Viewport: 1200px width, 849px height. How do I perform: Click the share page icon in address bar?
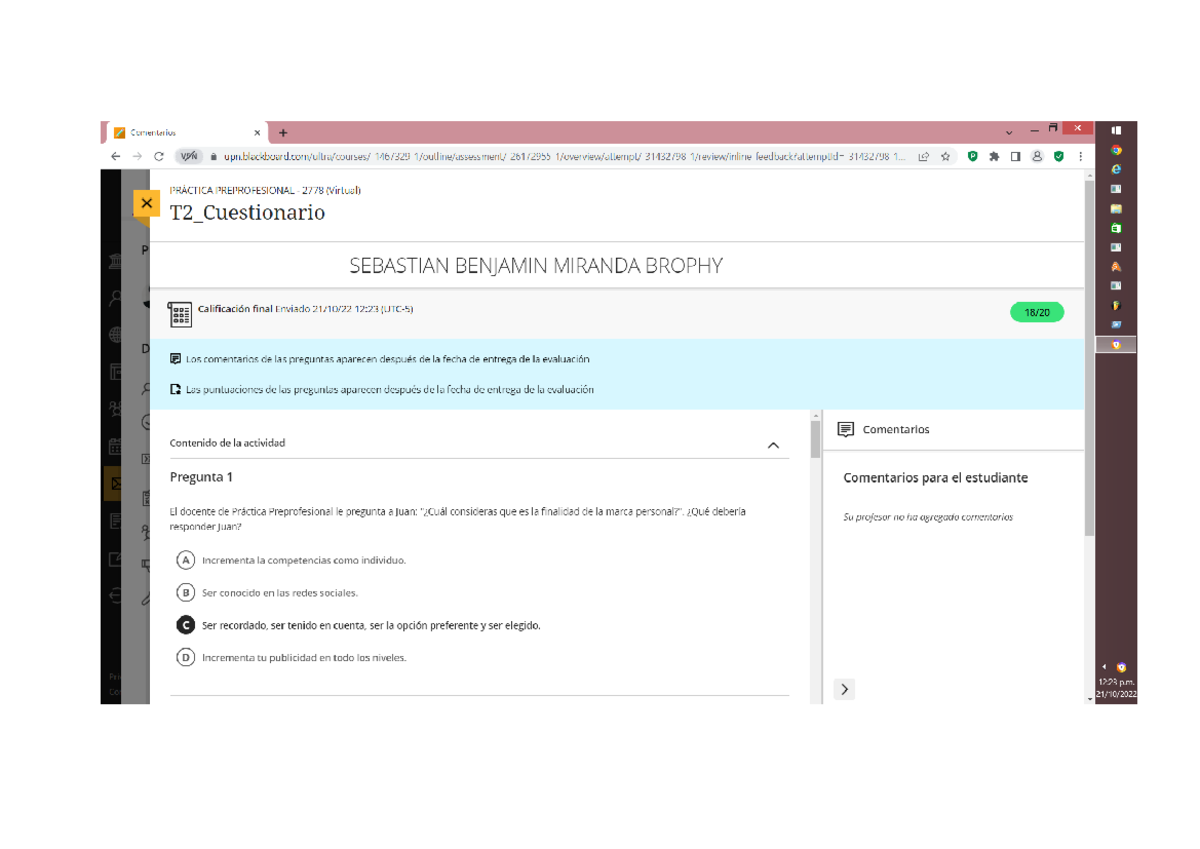(923, 157)
